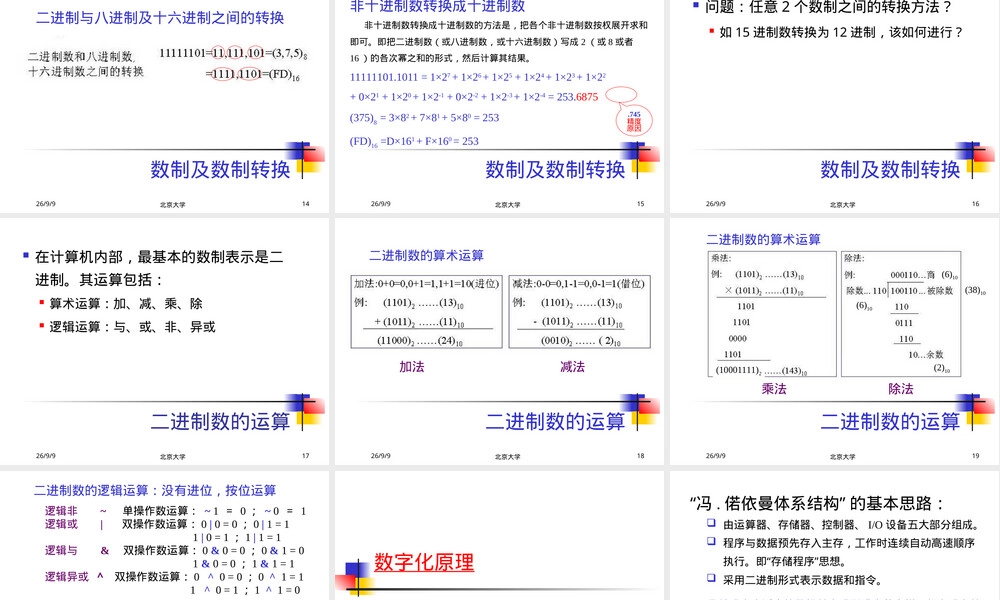This screenshot has width=1000, height=600.
Task: Click expansion line 11111101.1011 = 1×2⁷ + ...
Action: [478, 77]
